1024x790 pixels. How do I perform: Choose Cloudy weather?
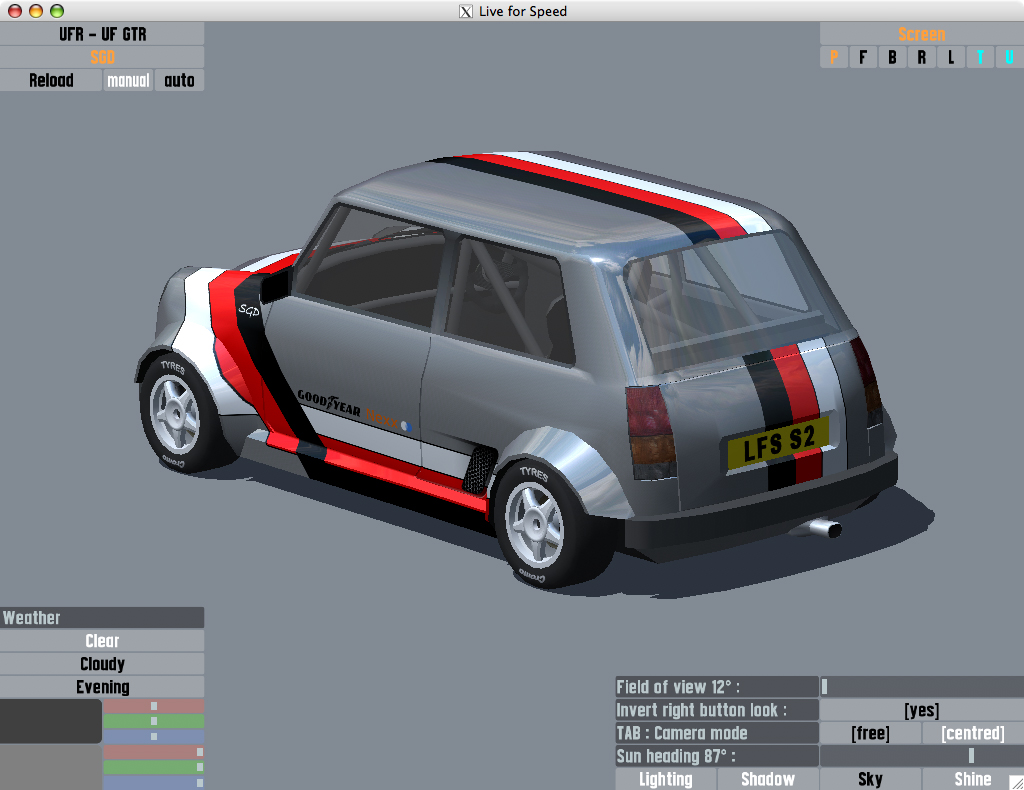[x=102, y=663]
